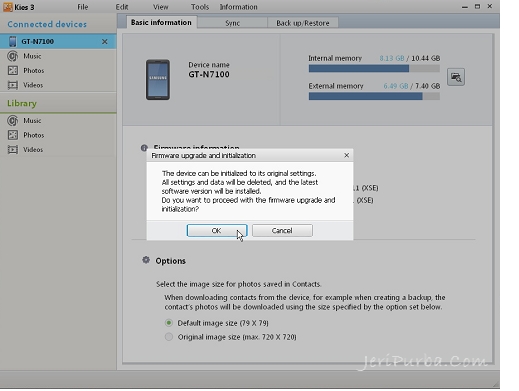Open device Videos label under Connected devices
The width and height of the screenshot is (519, 391).
coord(33,85)
